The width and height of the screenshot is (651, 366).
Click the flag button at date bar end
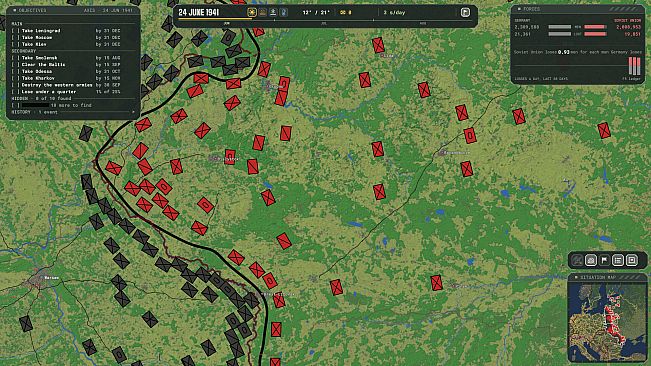tap(465, 12)
